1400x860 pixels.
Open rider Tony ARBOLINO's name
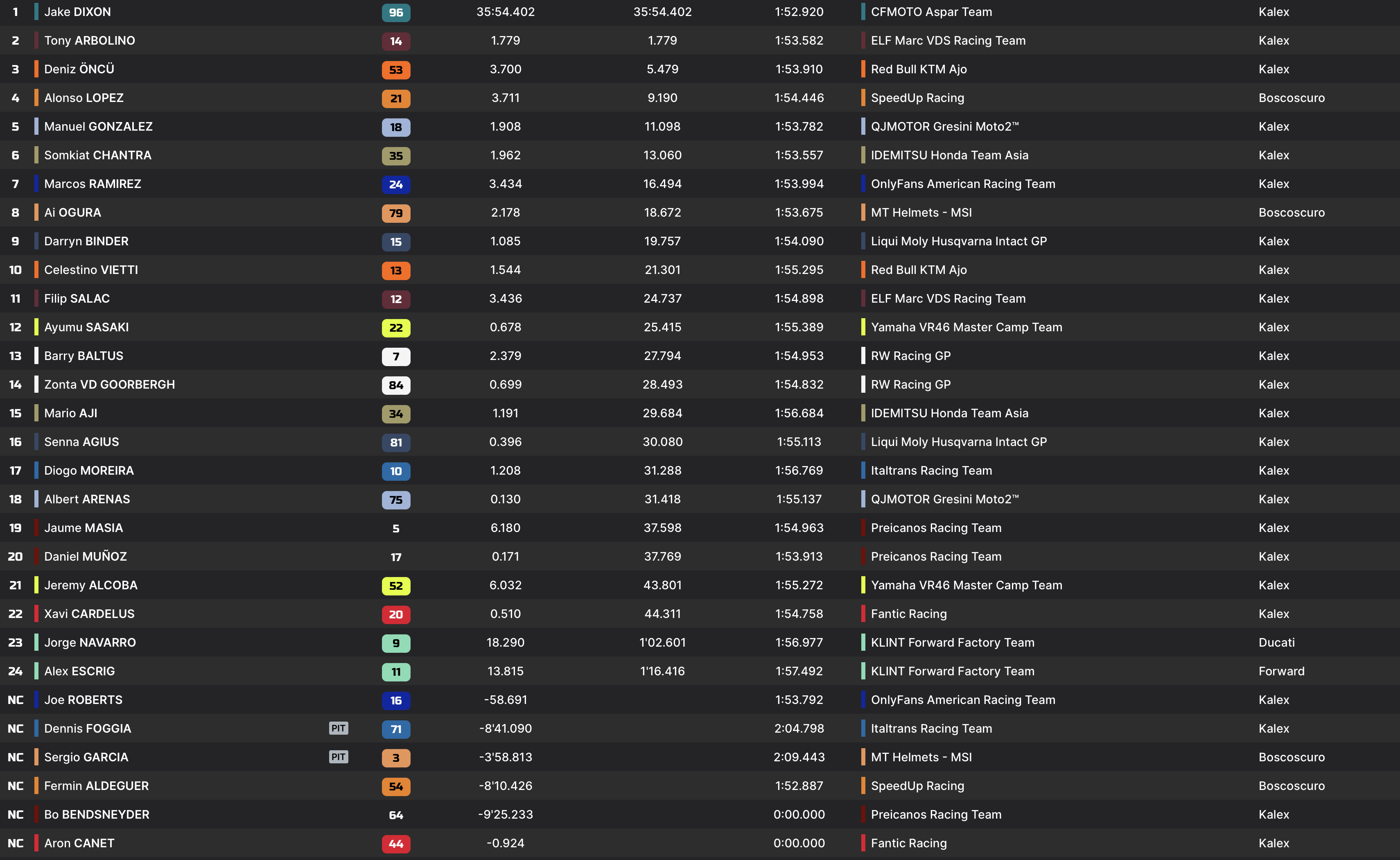[x=90, y=41]
